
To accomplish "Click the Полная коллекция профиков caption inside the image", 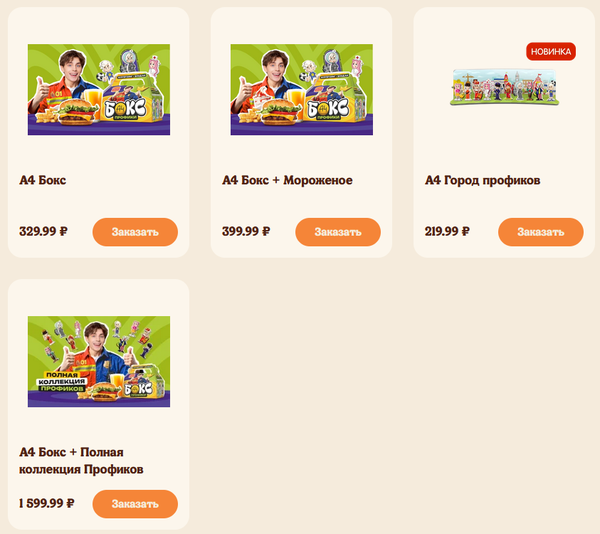I will pos(62,381).
